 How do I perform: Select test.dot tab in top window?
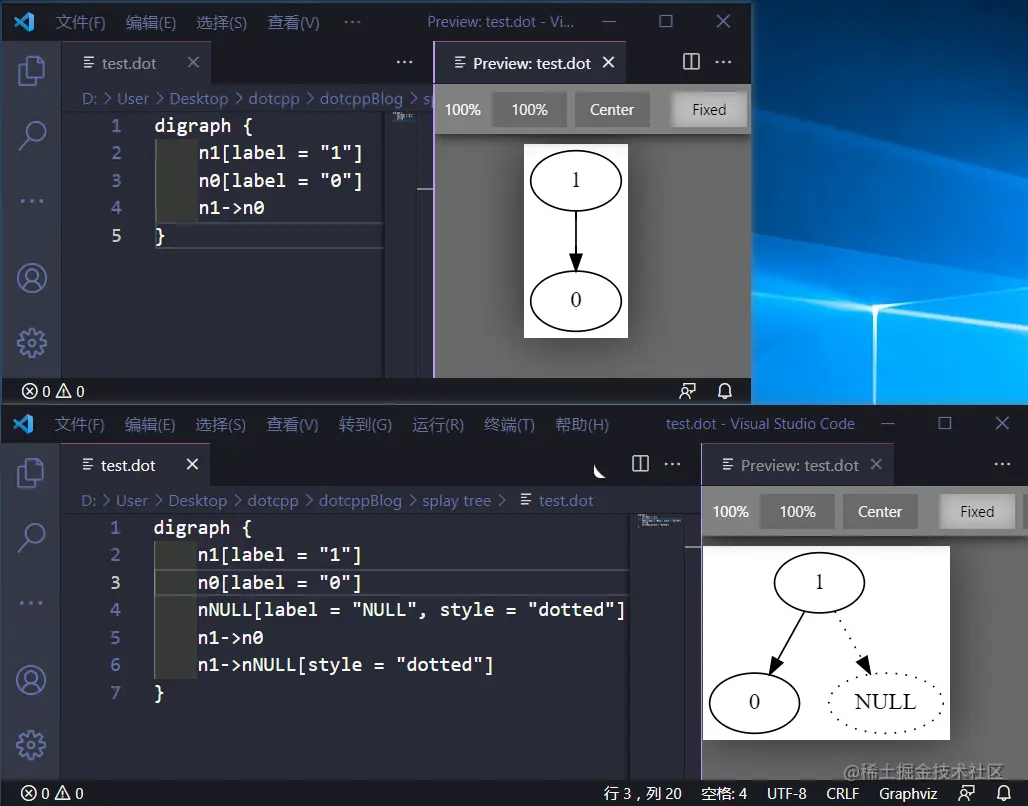[136, 63]
